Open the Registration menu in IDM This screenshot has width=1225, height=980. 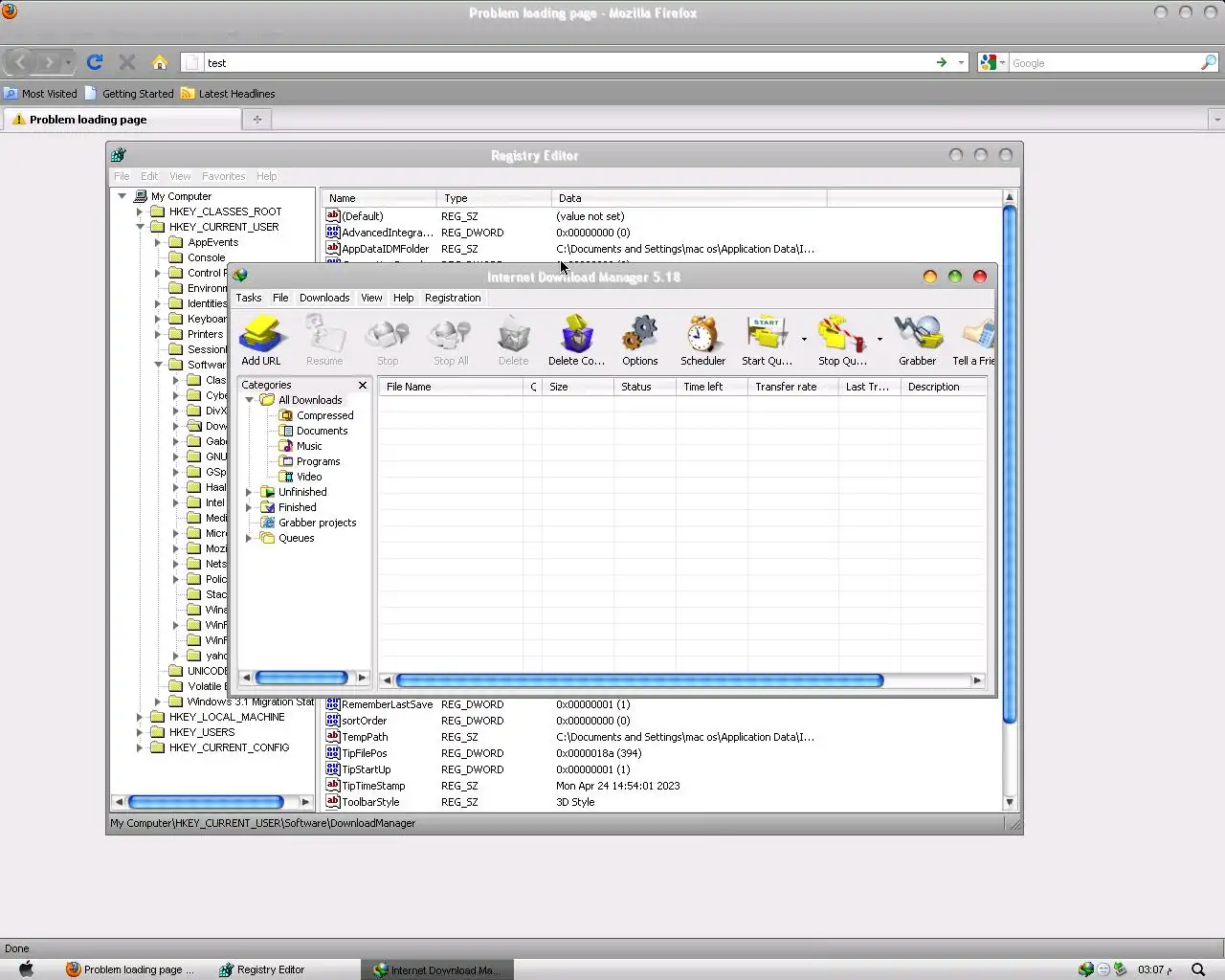453,298
